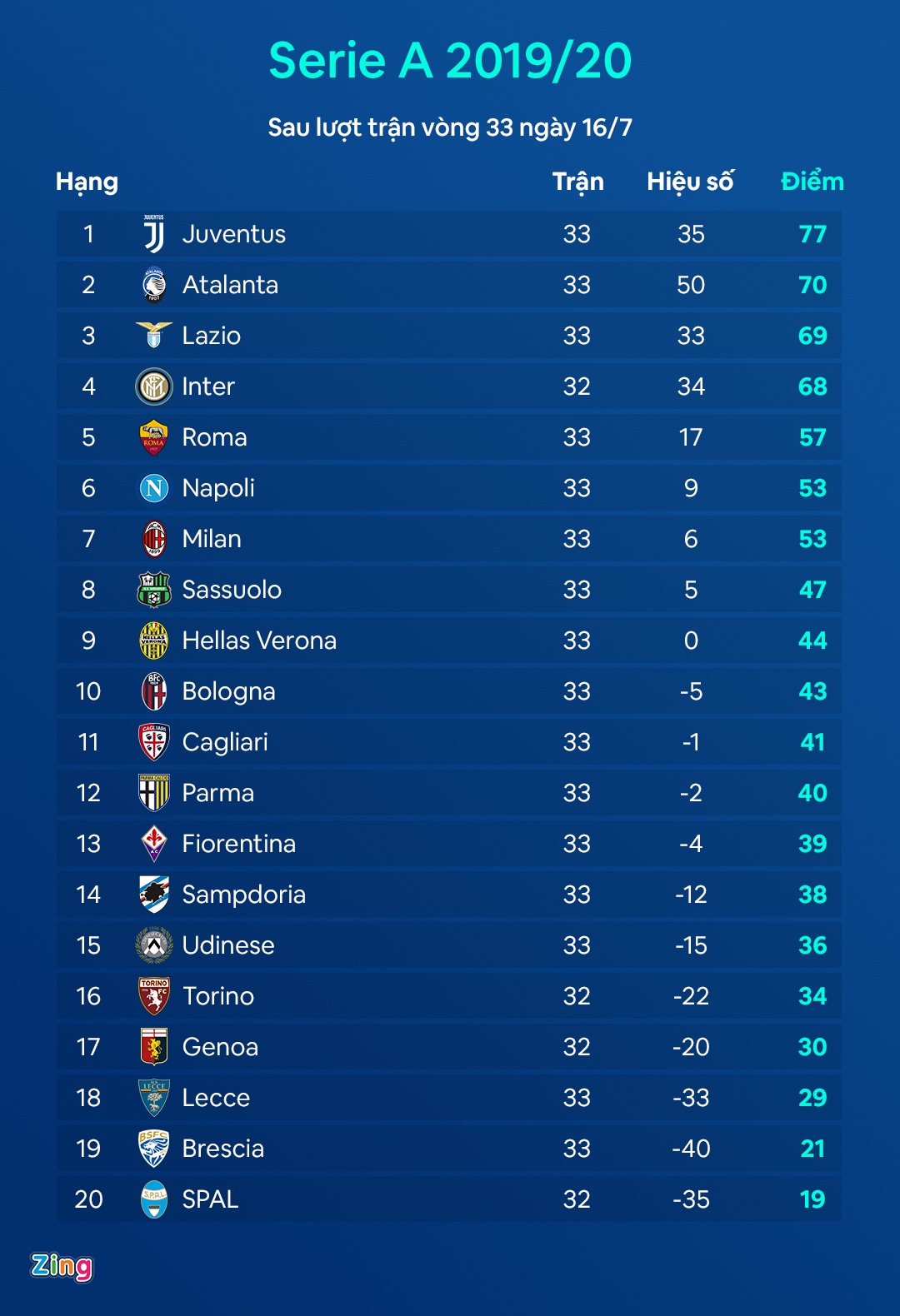The image size is (900, 1316).
Task: Click the Sampdoria team name
Action: [244, 895]
